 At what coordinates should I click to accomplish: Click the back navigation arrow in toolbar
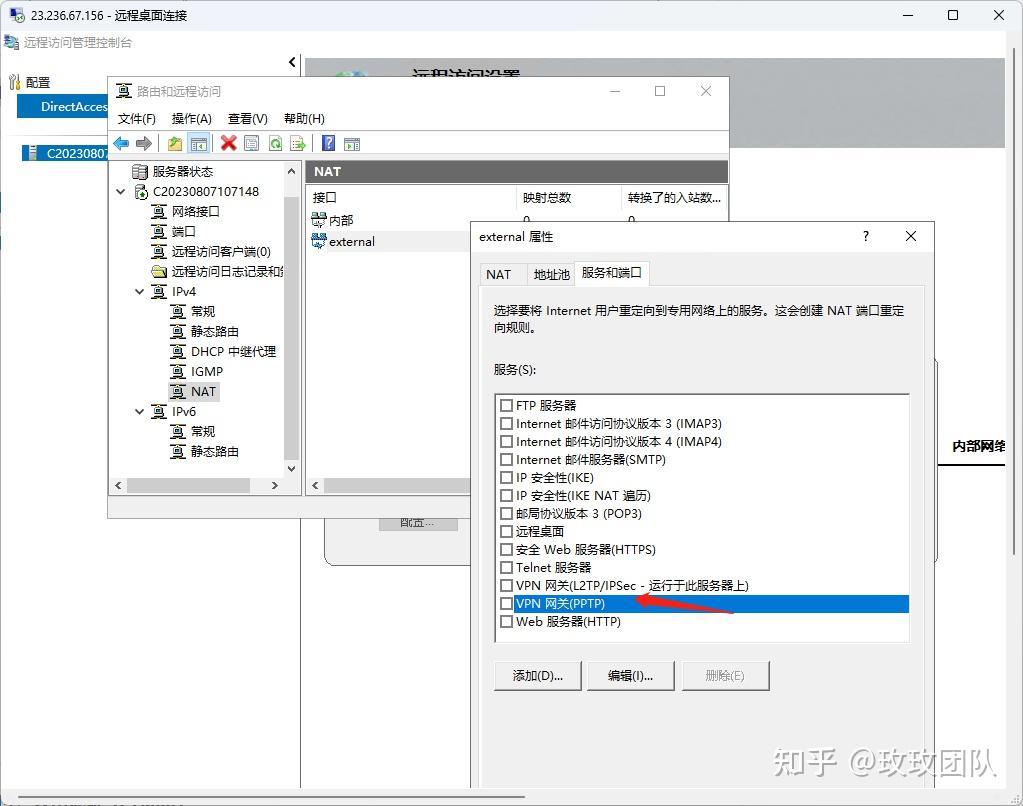[x=120, y=143]
